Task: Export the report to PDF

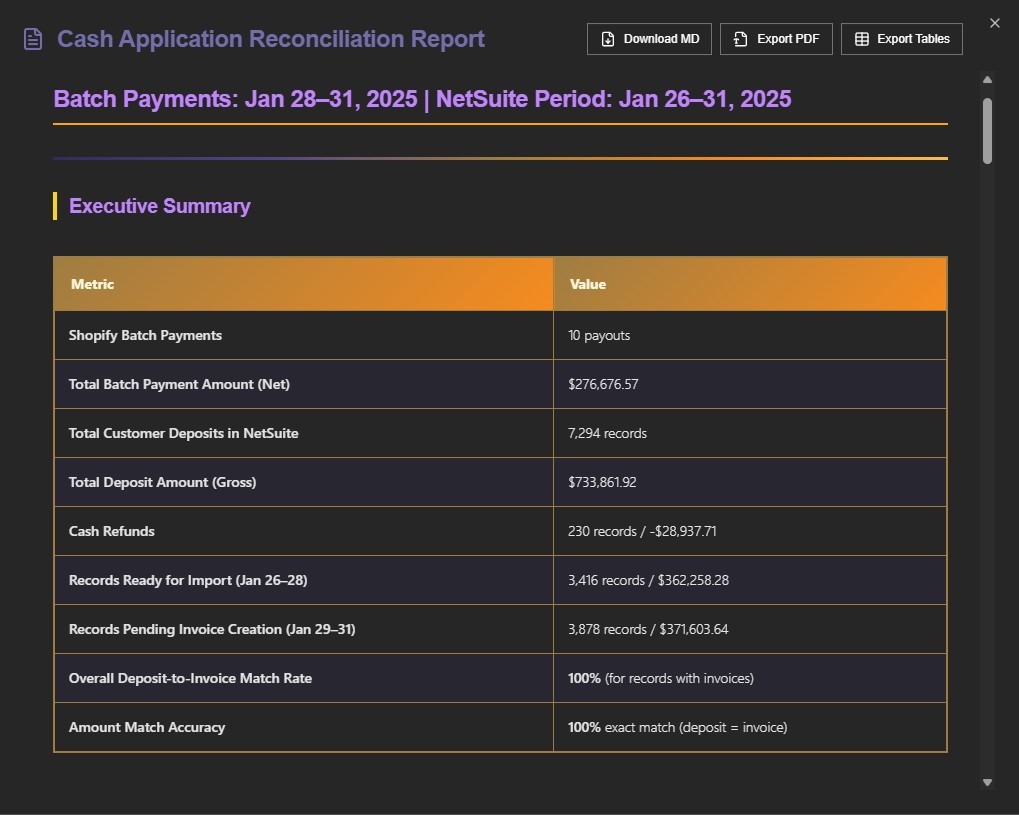Action: (776, 38)
